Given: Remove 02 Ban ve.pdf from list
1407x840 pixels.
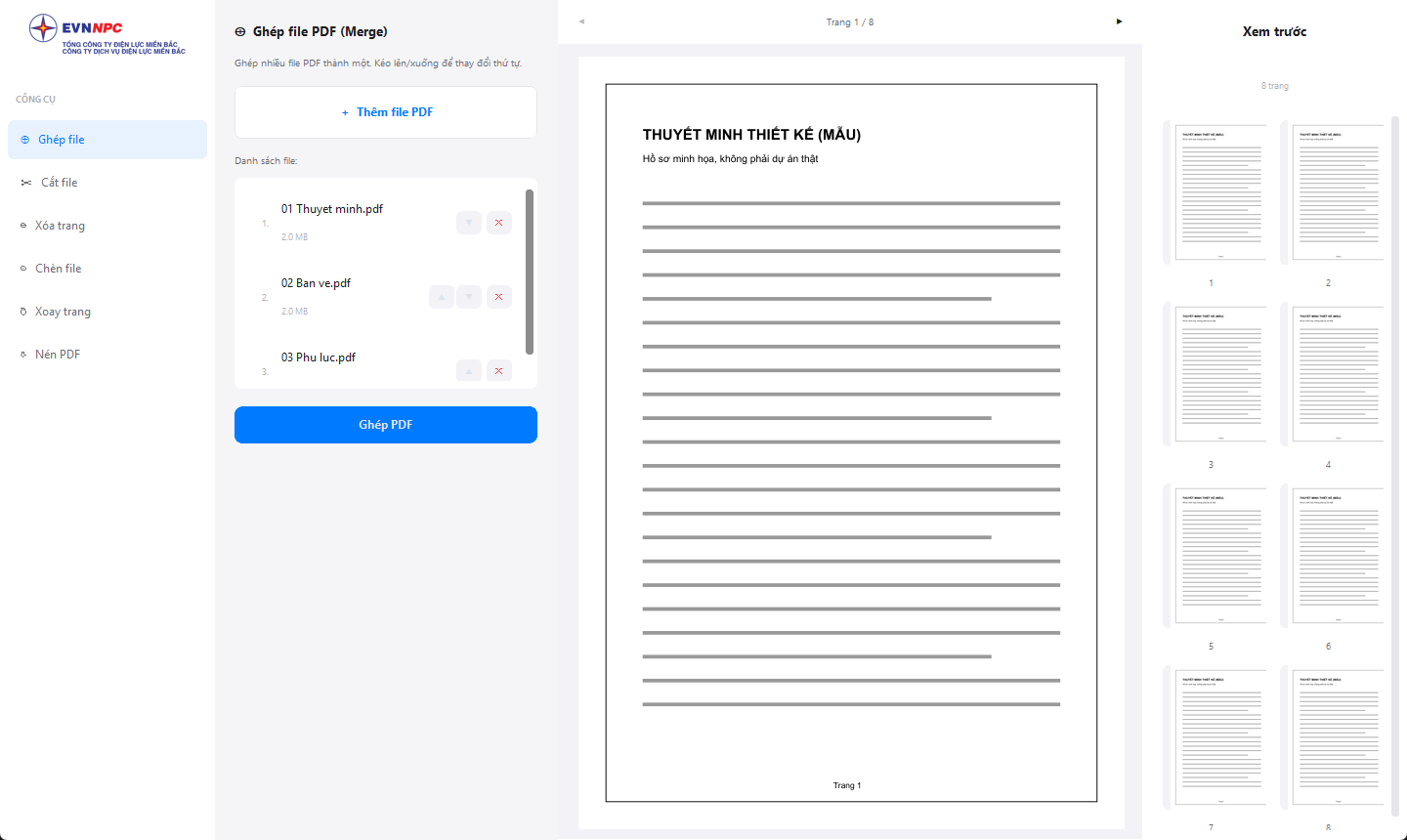Looking at the screenshot, I should tap(498, 297).
